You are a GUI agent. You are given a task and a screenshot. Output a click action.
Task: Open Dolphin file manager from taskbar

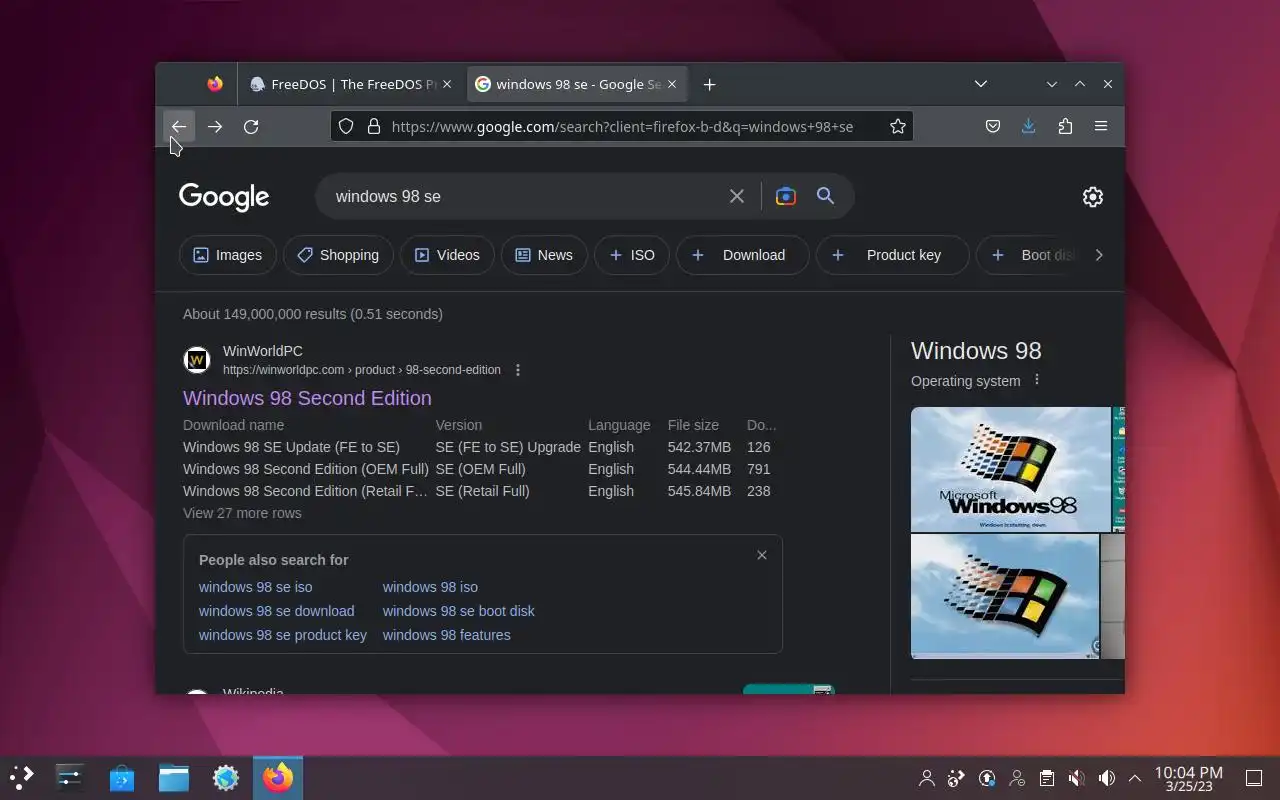174,777
